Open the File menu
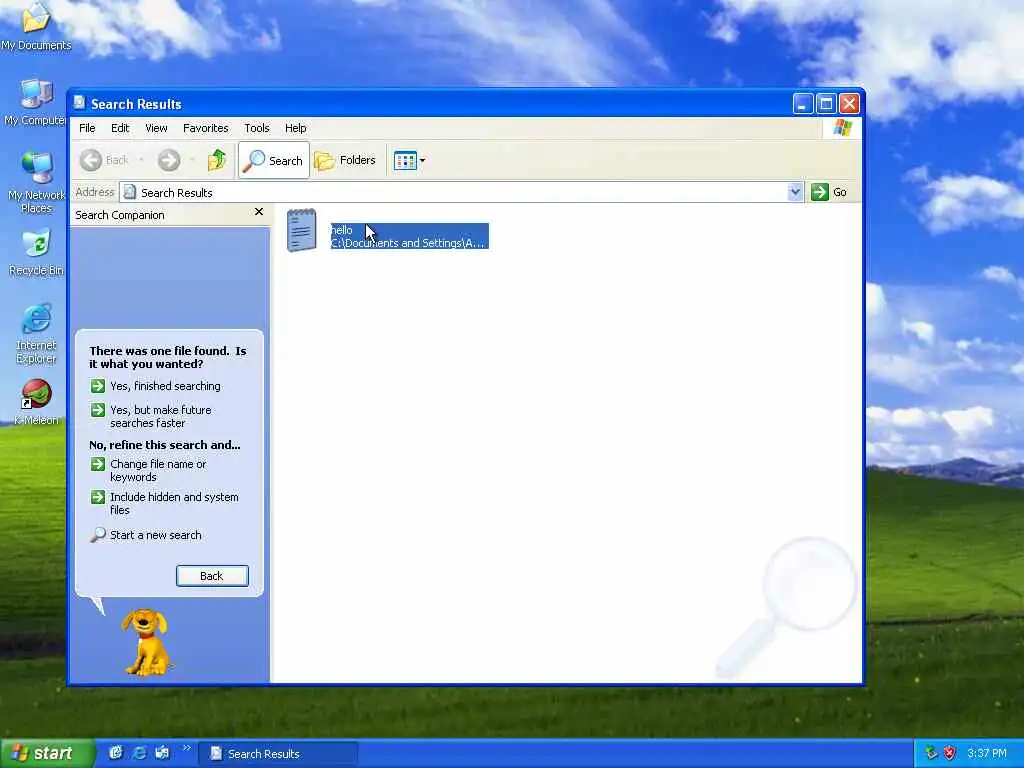1024x768 pixels. click(87, 128)
